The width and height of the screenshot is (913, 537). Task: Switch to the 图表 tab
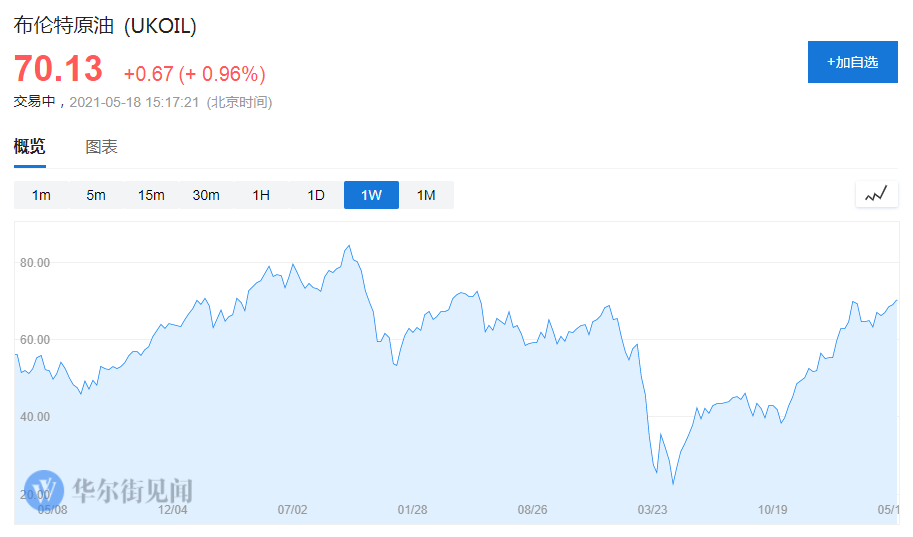(102, 147)
